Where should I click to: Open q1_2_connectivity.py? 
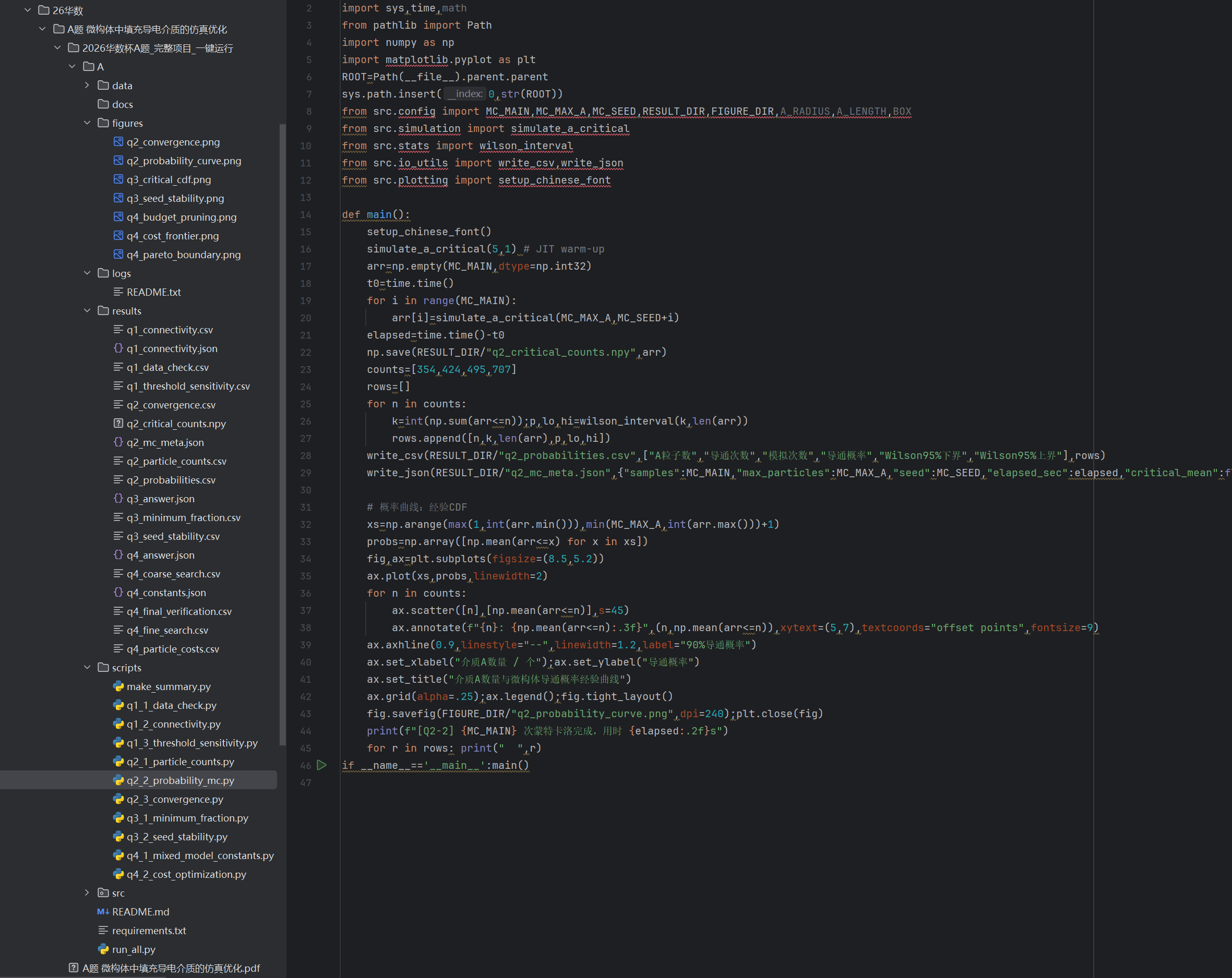(174, 724)
